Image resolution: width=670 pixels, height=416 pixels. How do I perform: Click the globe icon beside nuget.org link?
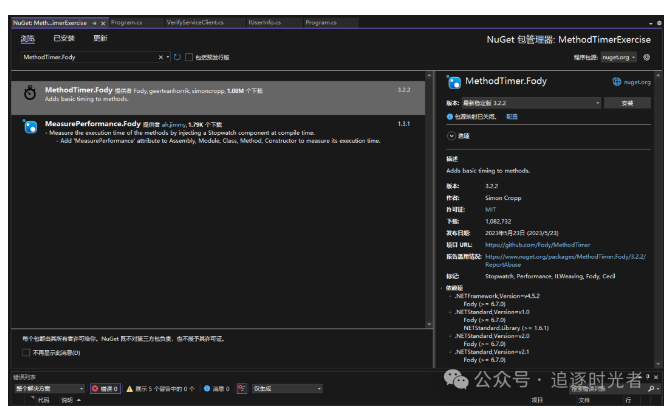click(616, 82)
